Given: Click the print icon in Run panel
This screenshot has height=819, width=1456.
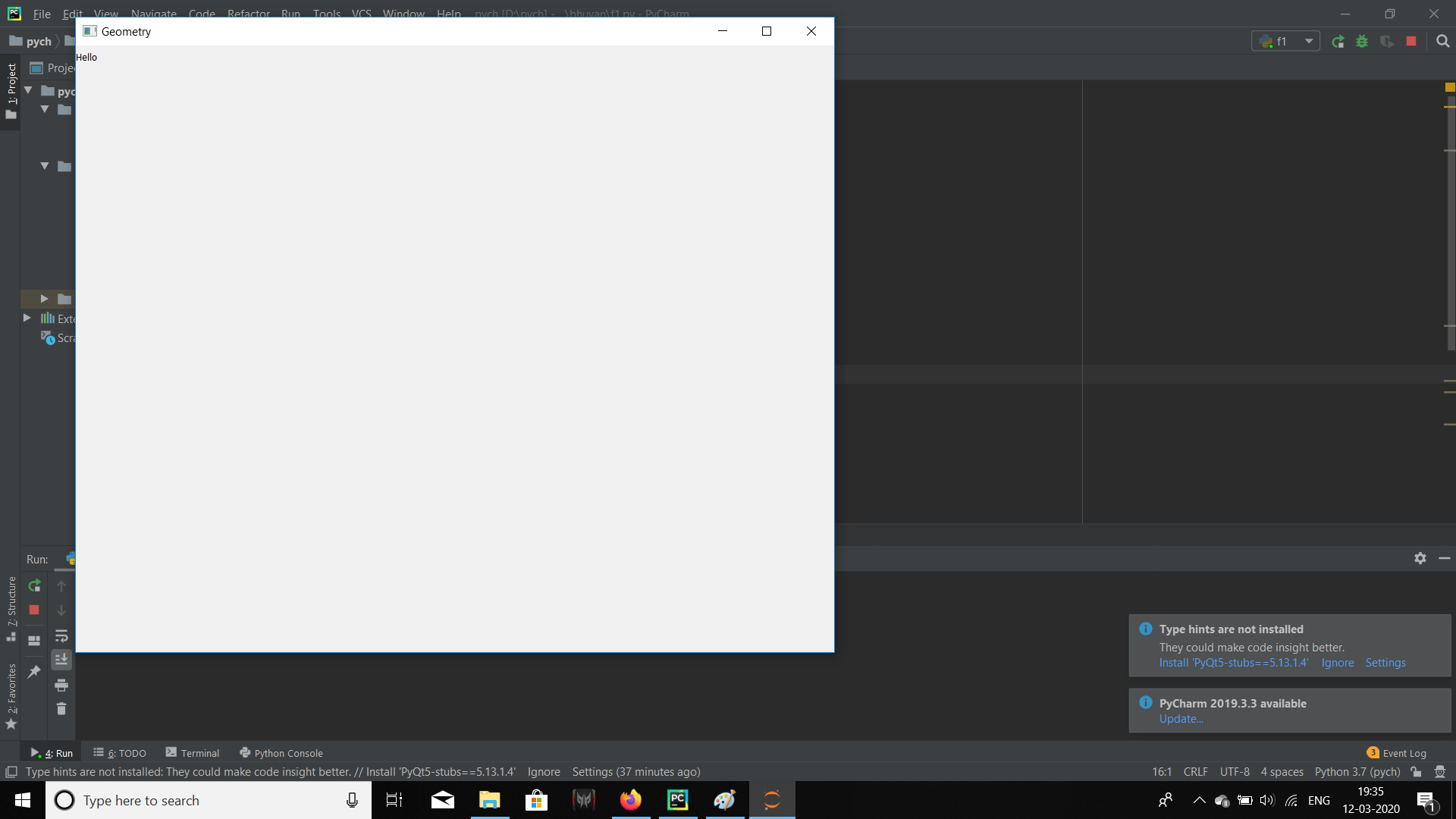Looking at the screenshot, I should point(61,686).
